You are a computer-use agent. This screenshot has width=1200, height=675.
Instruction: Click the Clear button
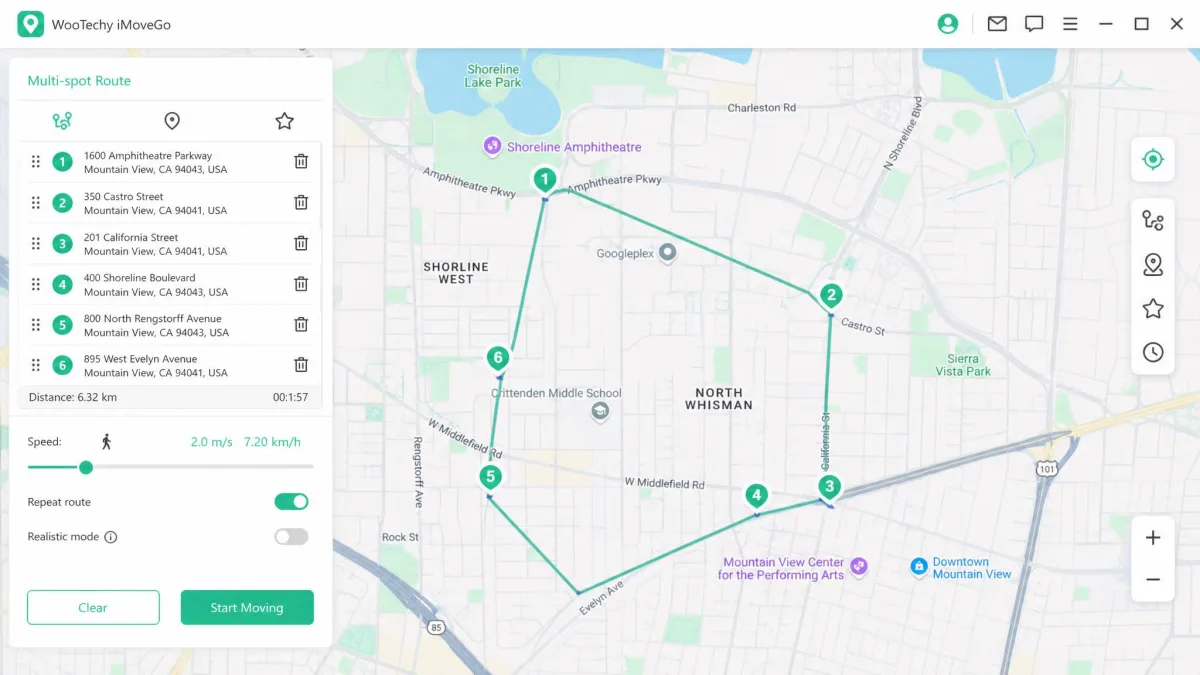pos(93,607)
